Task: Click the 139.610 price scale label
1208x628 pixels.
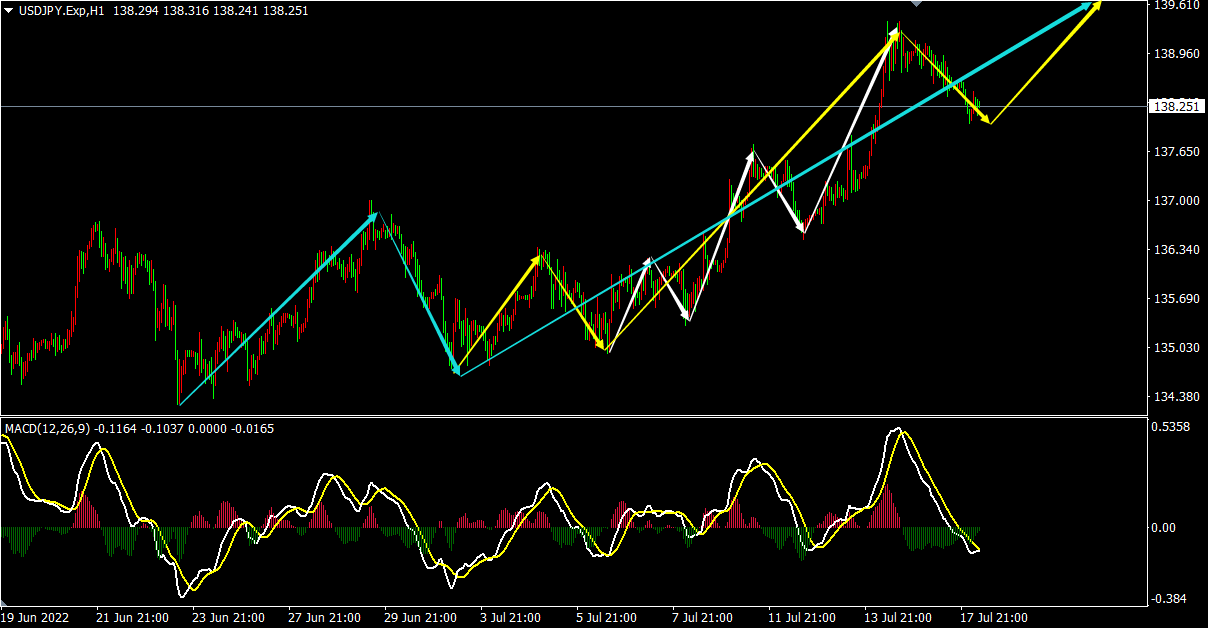Action: [1177, 5]
